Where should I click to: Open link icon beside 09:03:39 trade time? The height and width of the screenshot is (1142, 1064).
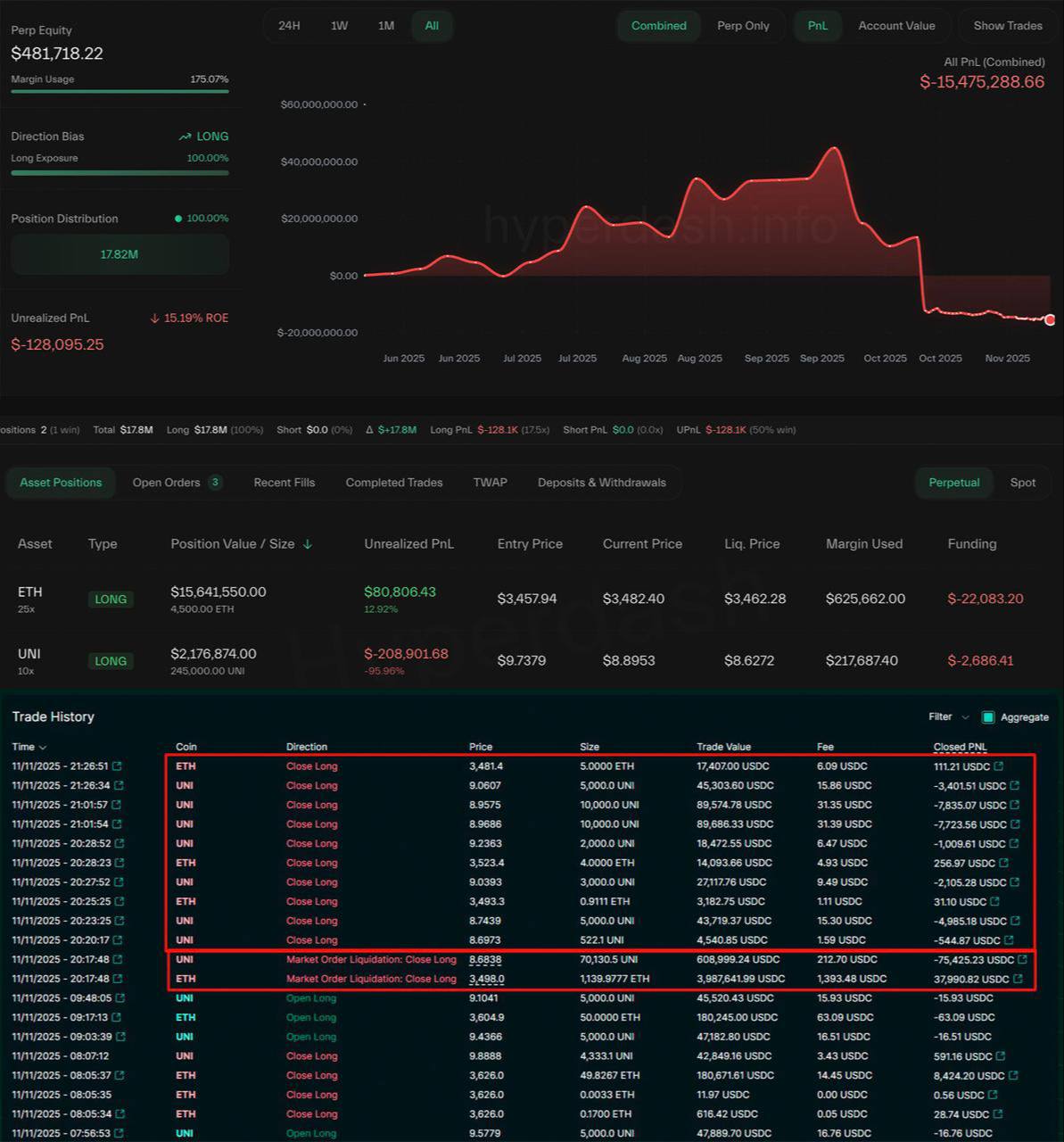coord(120,1037)
